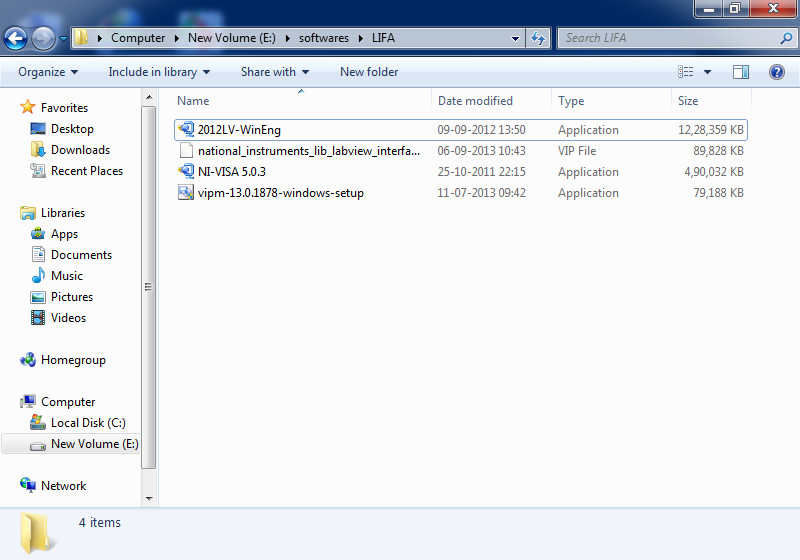Open Include in library menu
This screenshot has height=560, width=800.
tap(159, 72)
